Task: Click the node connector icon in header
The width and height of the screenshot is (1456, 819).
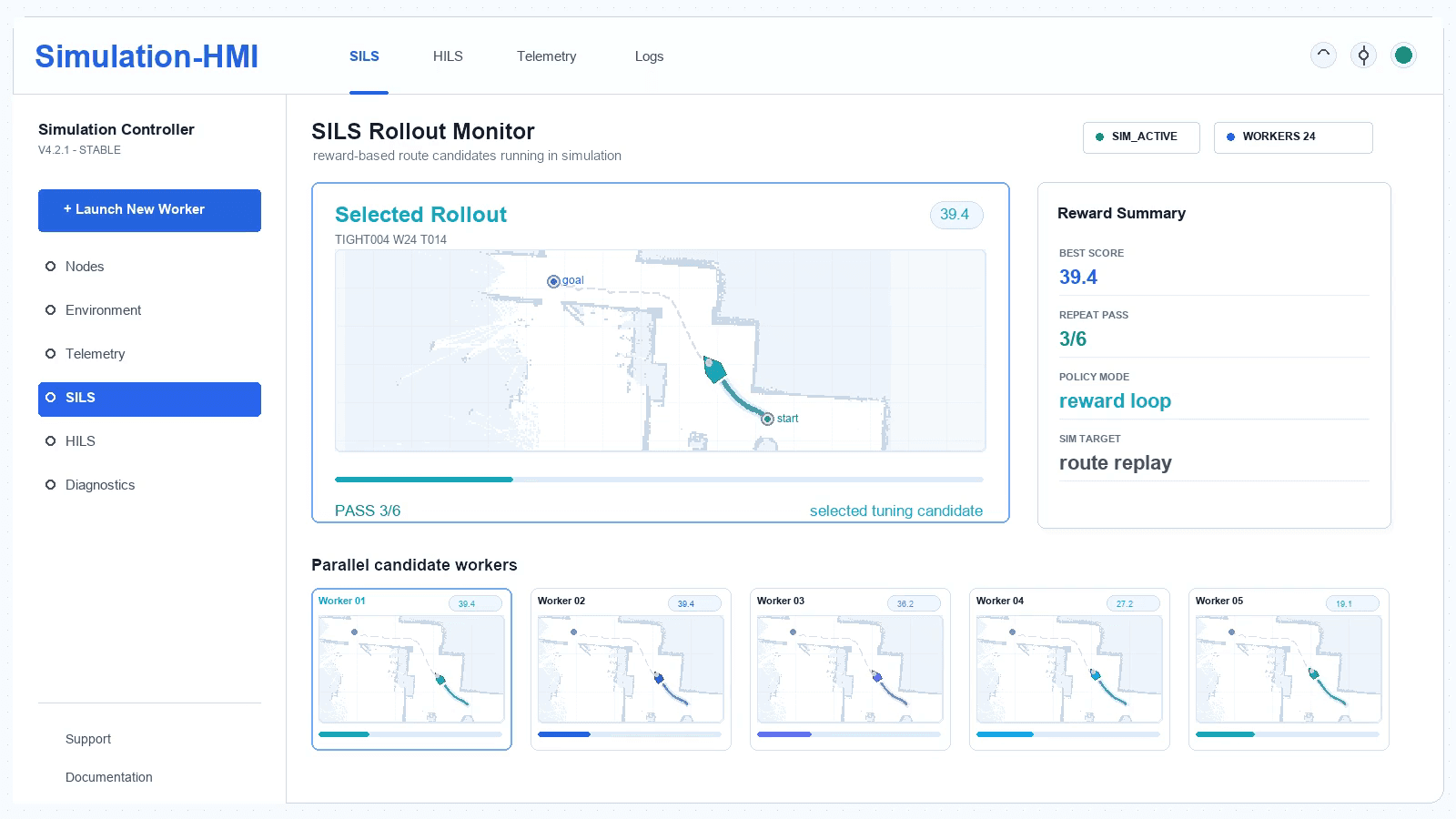Action: click(x=1363, y=56)
